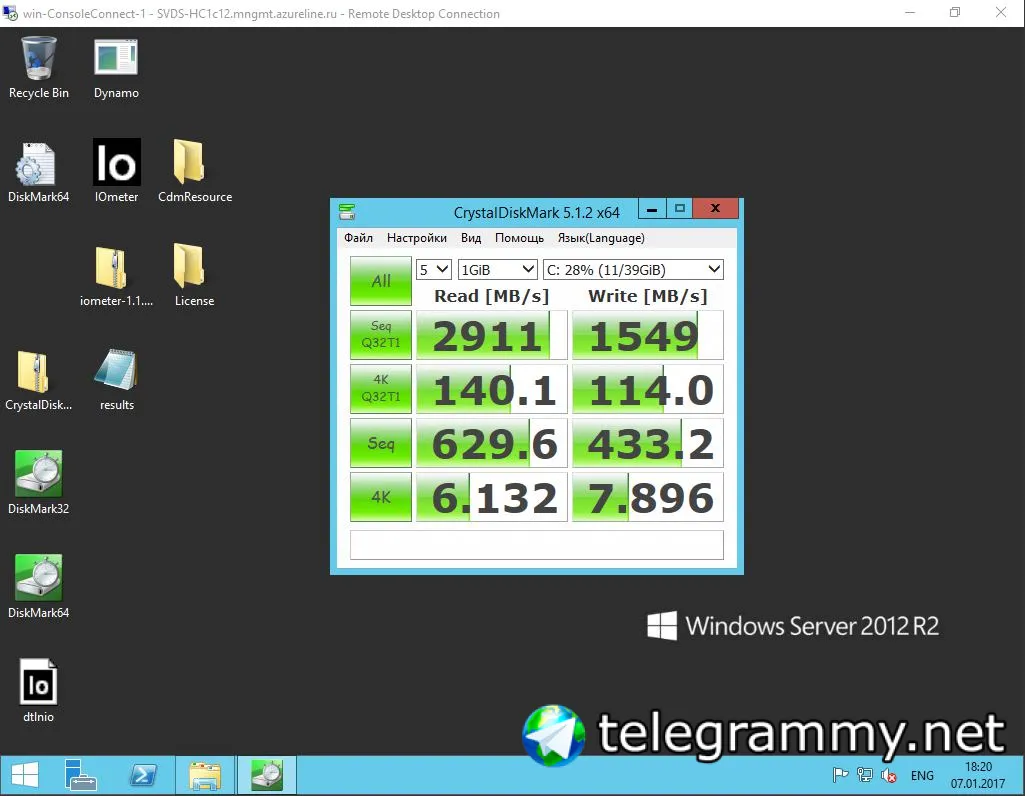
Task: Open the iometer-1.1 zip archive
Action: pyautogui.click(x=116, y=276)
